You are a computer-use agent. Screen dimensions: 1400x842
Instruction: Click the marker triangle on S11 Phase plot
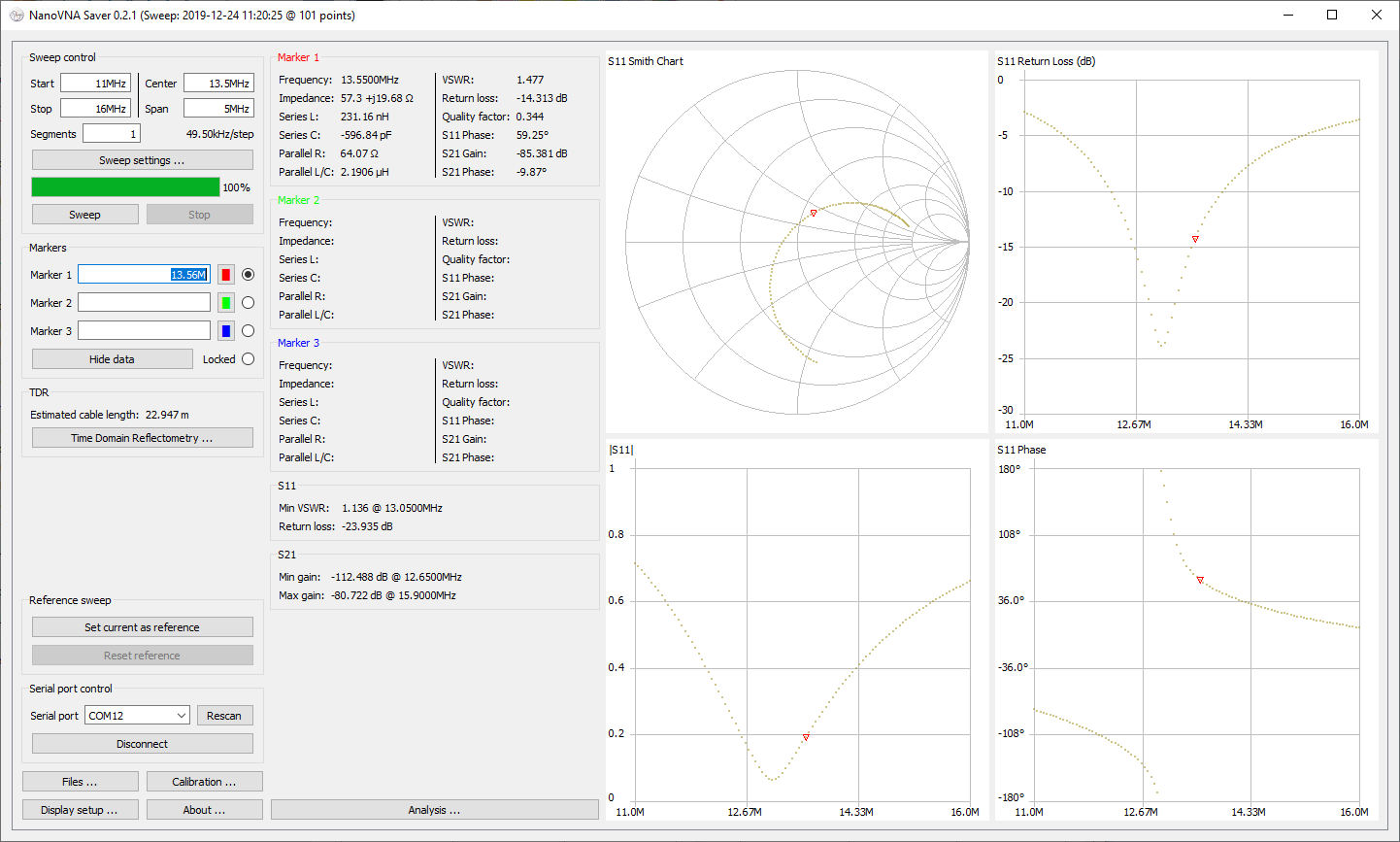coord(1200,580)
